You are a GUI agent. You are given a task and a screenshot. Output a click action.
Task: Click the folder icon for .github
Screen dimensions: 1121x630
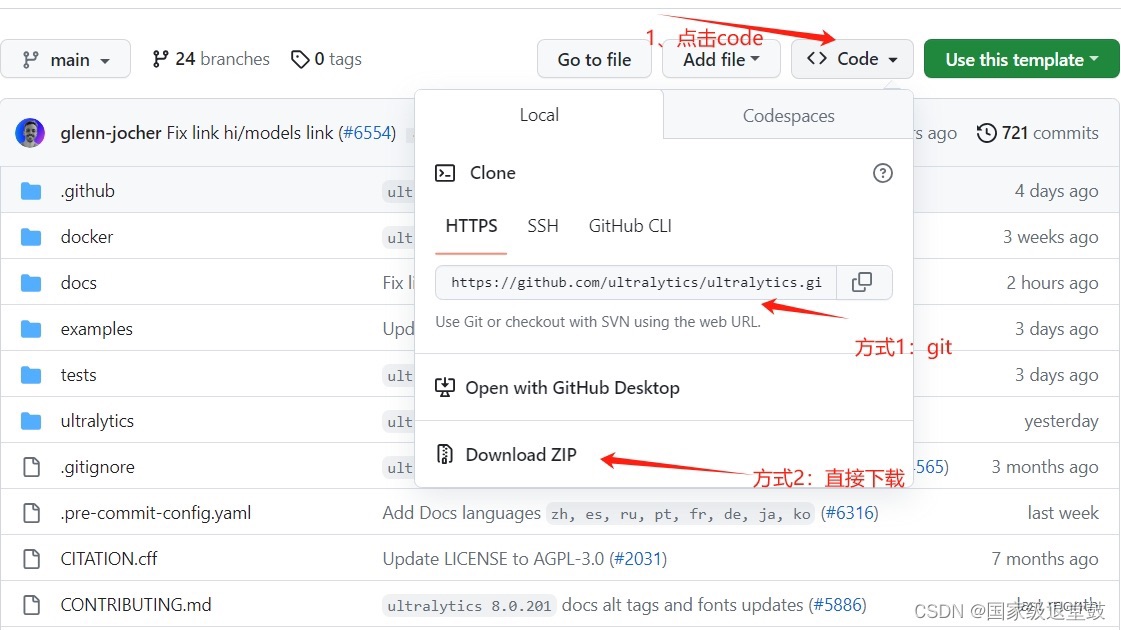point(31,191)
